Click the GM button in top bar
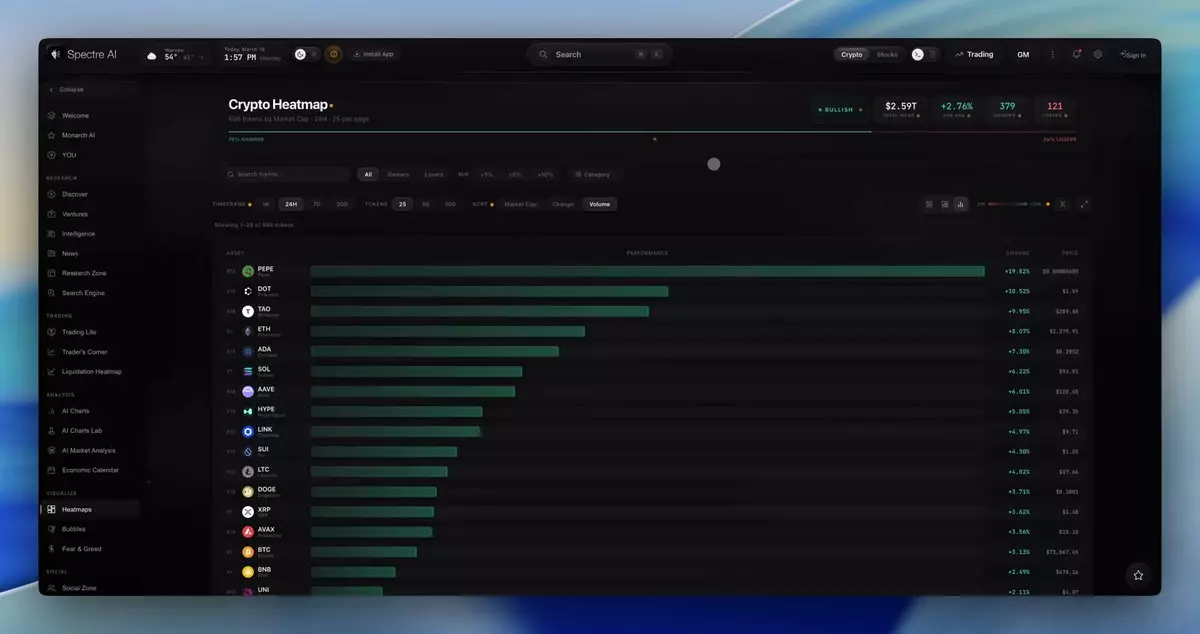The image size is (1200, 634). (x=1023, y=54)
